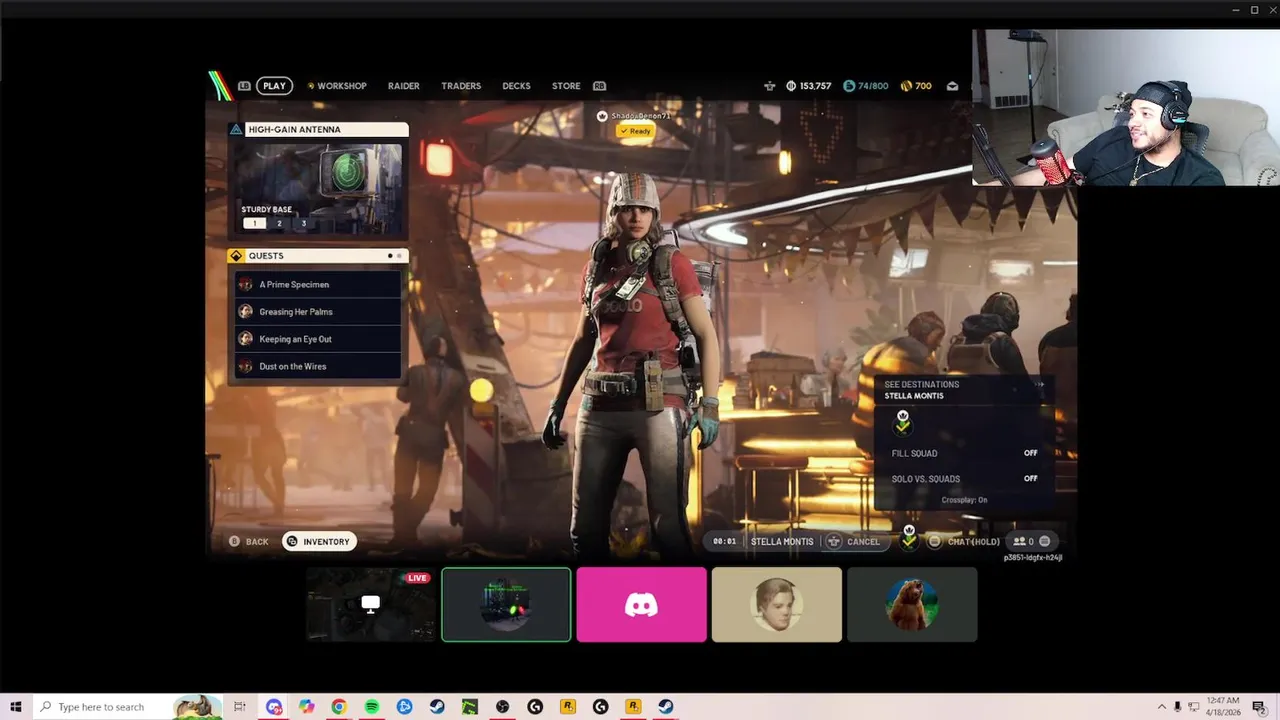Click the coin balance 153,757
This screenshot has width=1280, height=720.
pos(809,86)
